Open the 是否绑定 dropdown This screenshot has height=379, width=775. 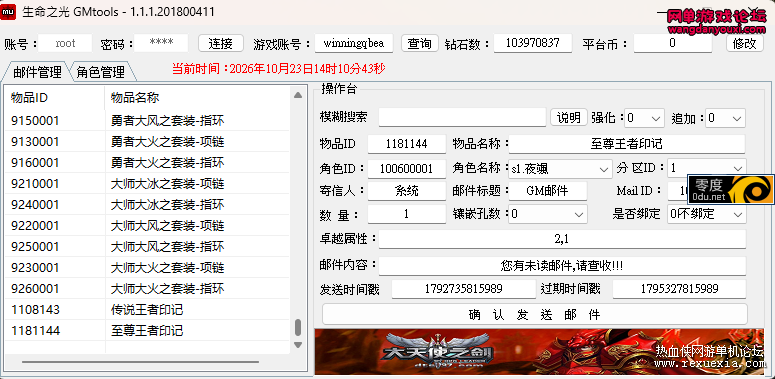(707, 214)
